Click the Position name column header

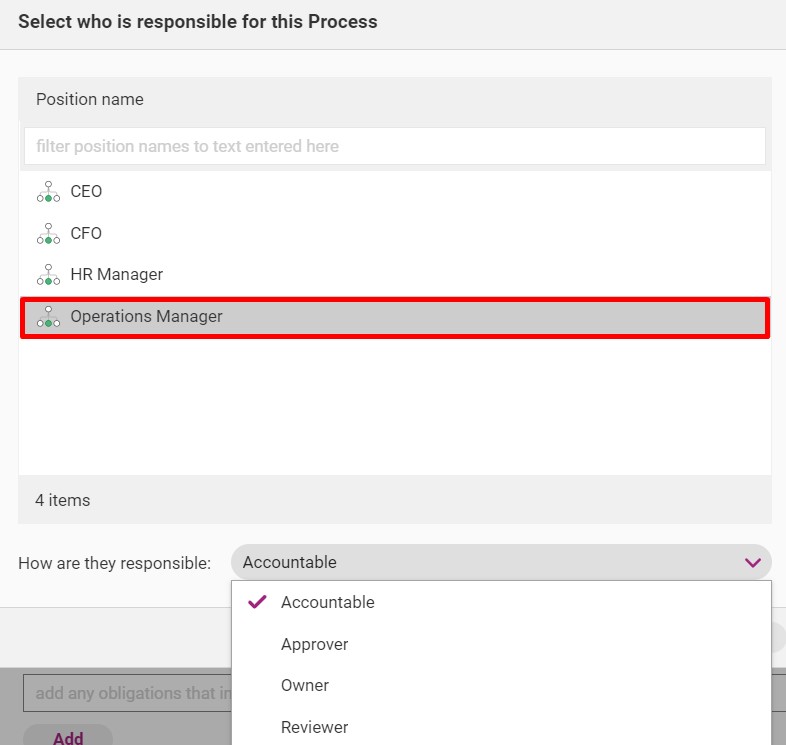point(90,99)
